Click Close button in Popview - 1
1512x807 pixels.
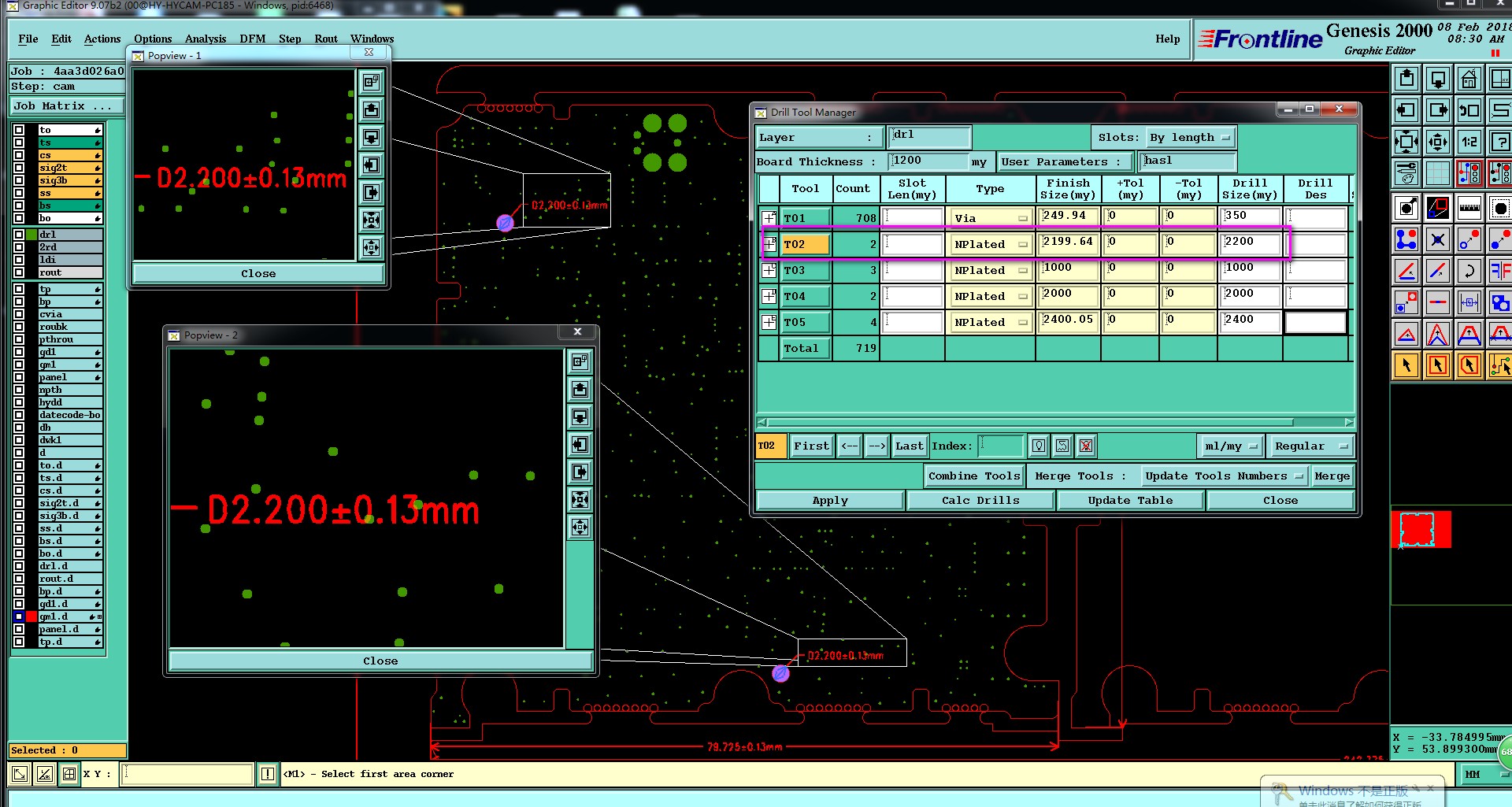(x=258, y=273)
